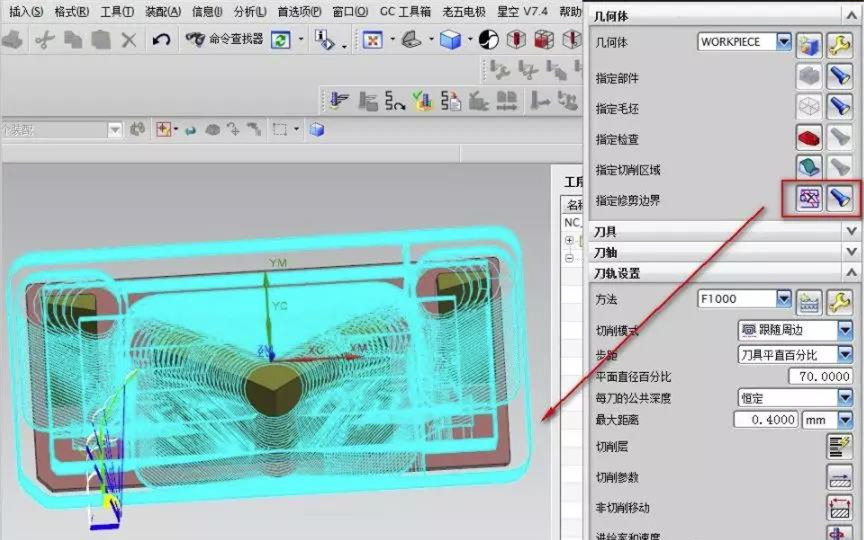
Task: Open the Preferences (首选项) menu
Action: point(298,11)
